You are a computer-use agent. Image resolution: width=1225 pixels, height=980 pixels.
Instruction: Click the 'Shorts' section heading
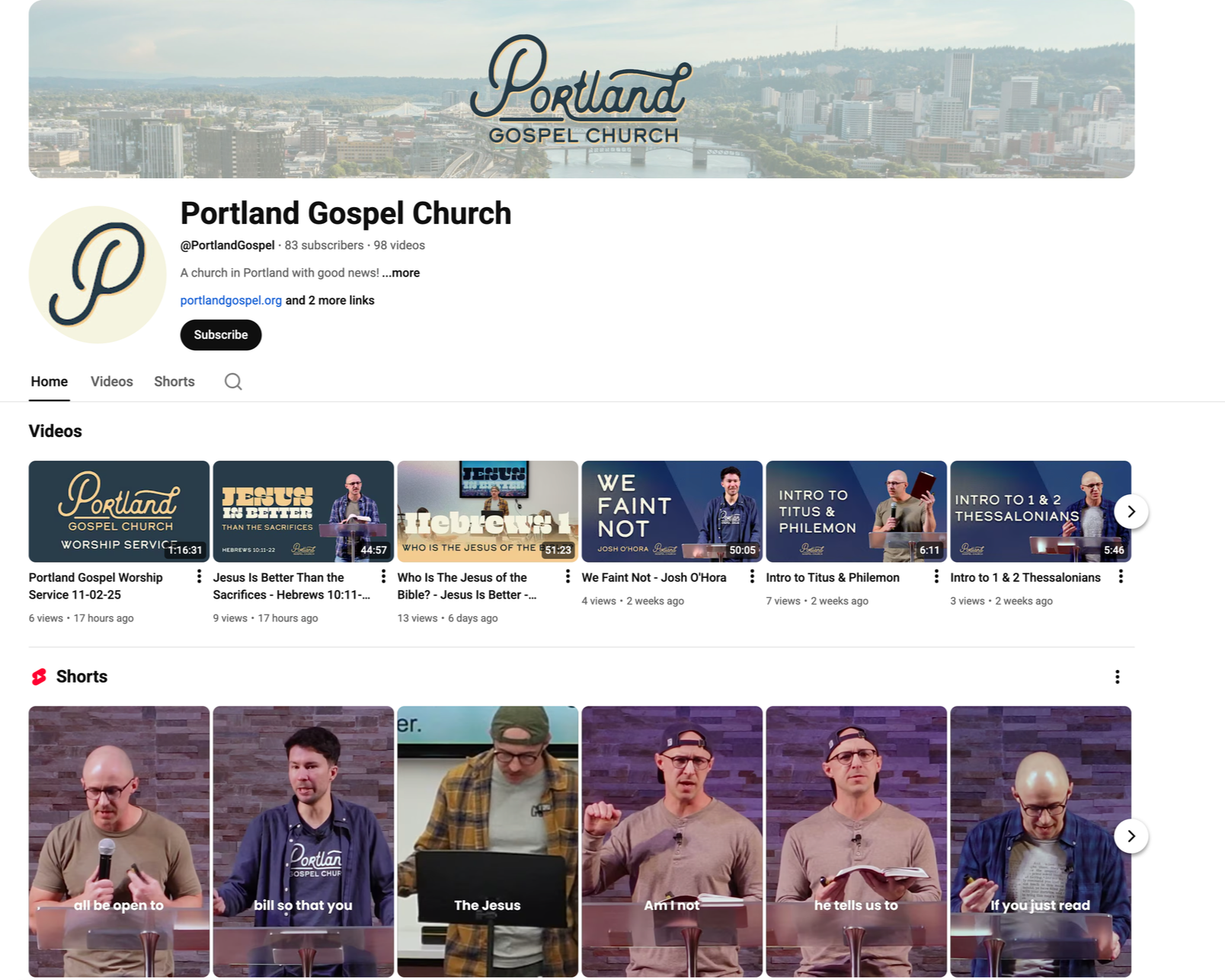(82, 677)
